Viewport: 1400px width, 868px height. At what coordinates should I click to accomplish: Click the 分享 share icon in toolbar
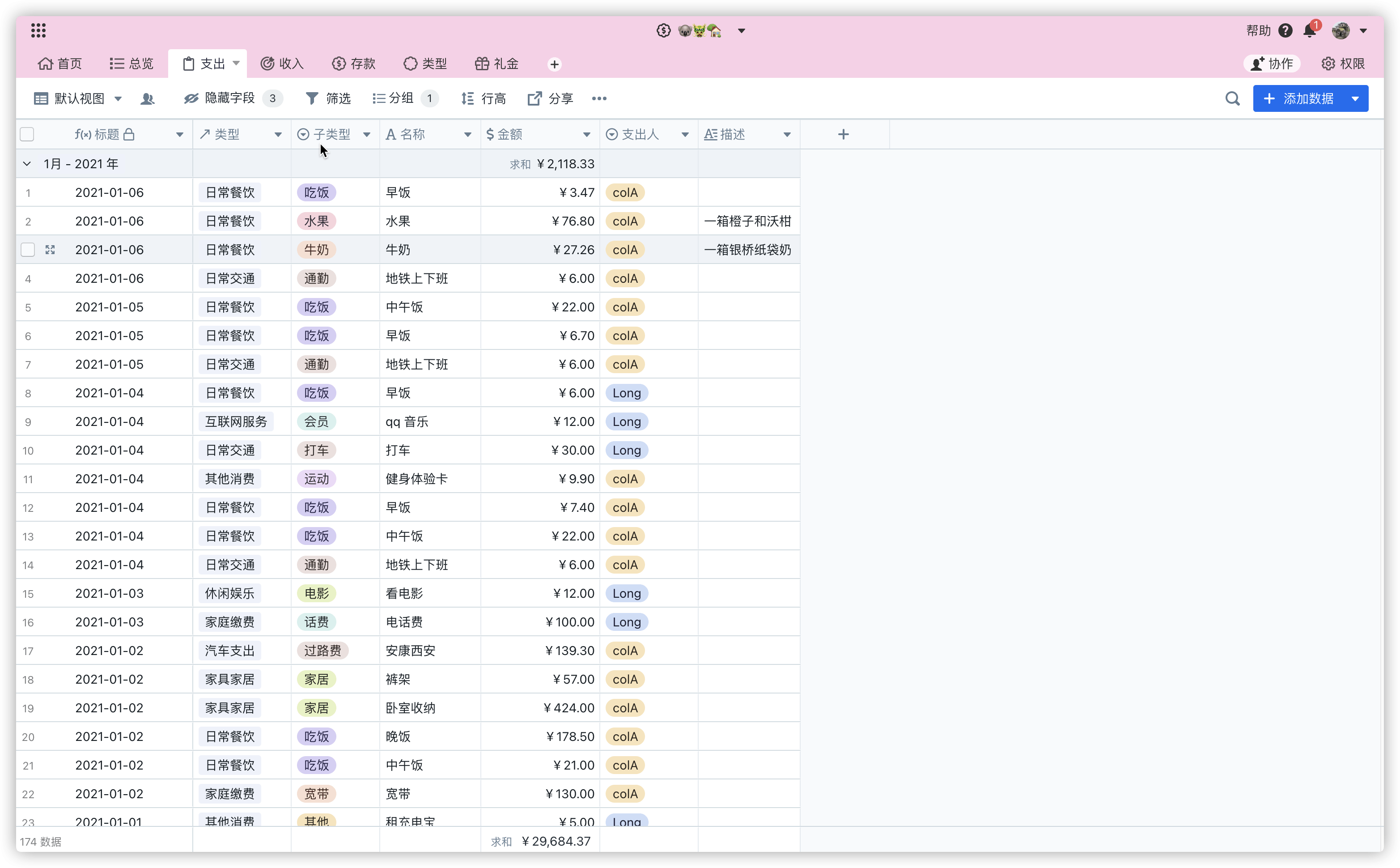(x=535, y=98)
